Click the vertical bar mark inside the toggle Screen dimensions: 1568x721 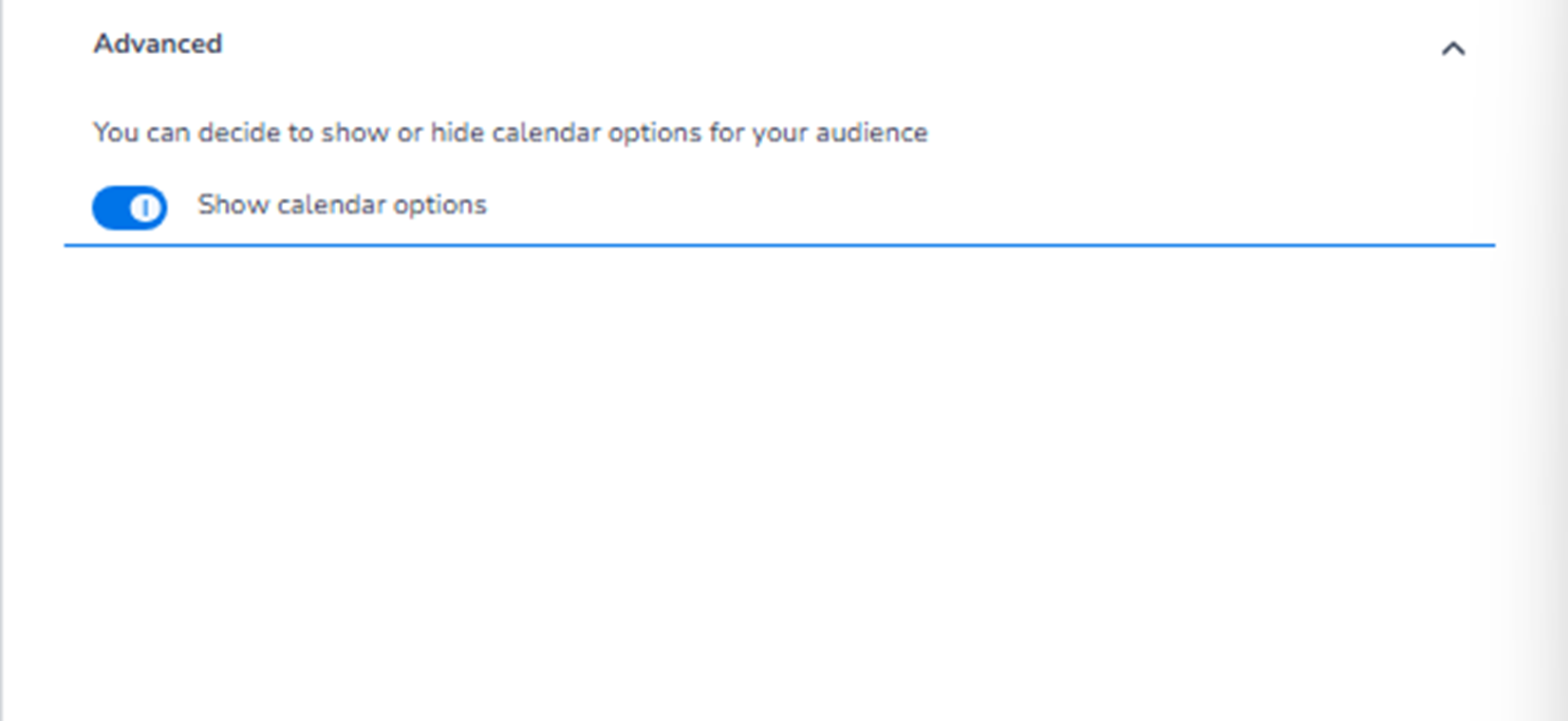pyautogui.click(x=145, y=208)
